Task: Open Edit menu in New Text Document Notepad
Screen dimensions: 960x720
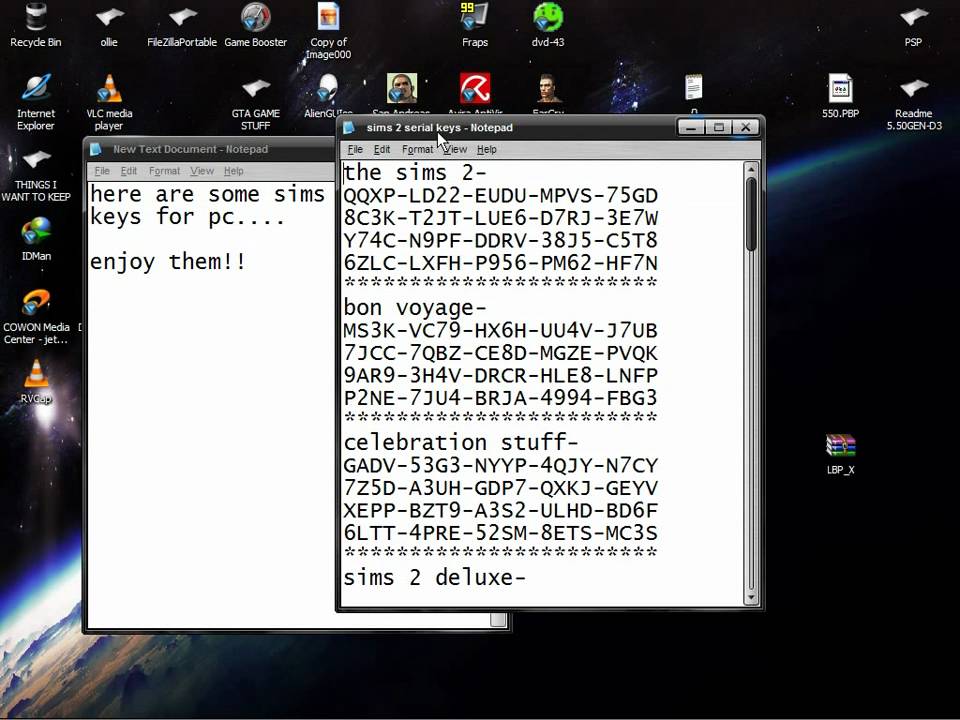Action: coord(129,171)
